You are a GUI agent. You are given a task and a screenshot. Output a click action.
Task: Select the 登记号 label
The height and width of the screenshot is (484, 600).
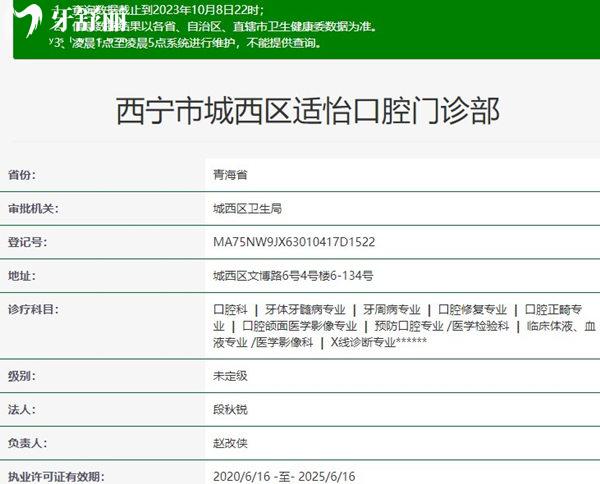click(28, 242)
